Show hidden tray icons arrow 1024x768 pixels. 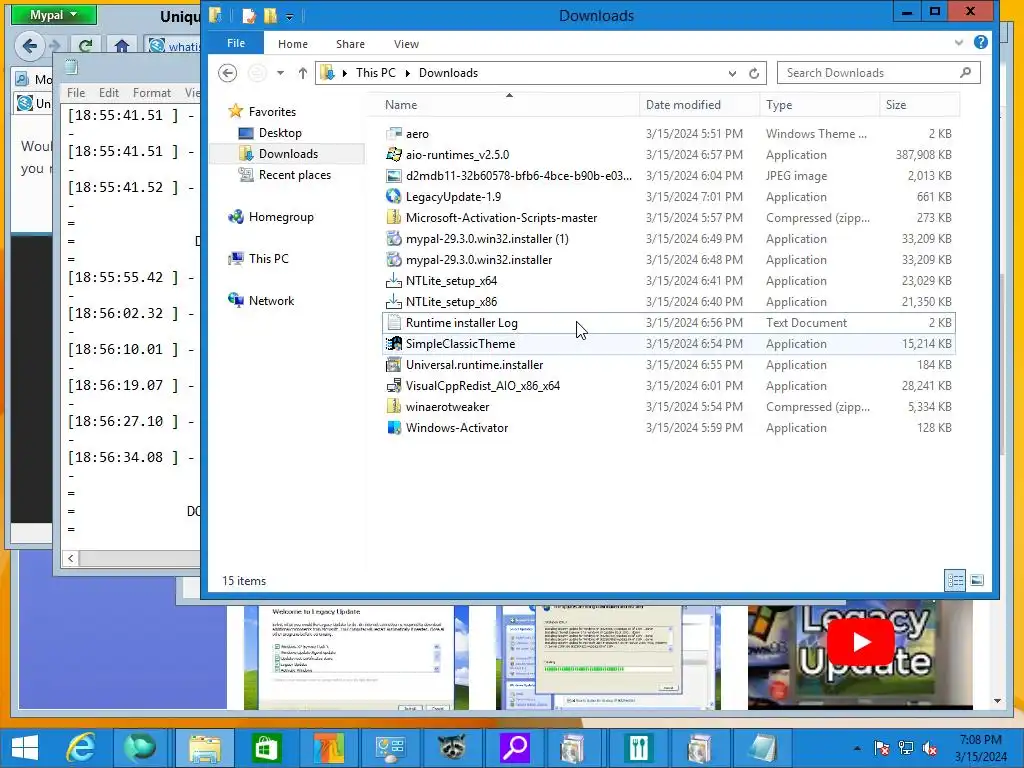tap(857, 748)
